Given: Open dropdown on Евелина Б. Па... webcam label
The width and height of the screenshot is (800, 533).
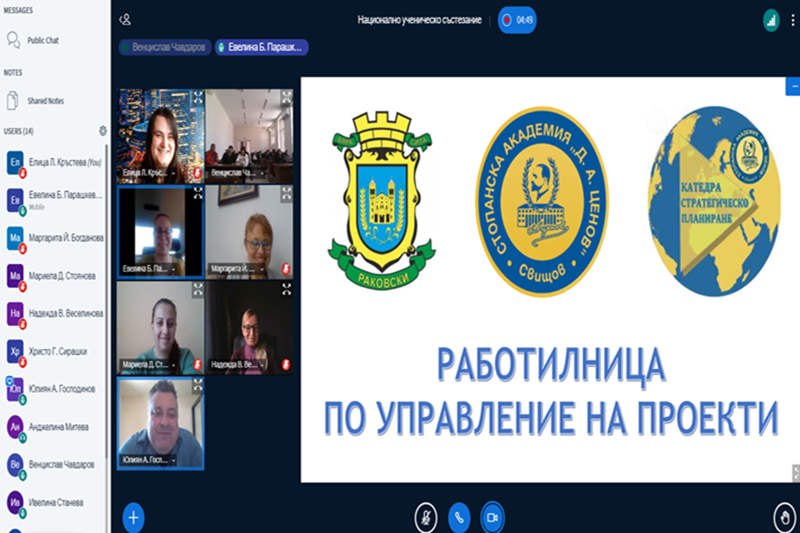Looking at the screenshot, I should [173, 269].
